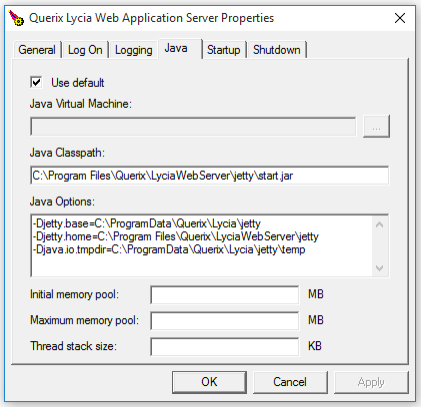
Task: Uncheck the Use default checkbox
Action: 36,82
